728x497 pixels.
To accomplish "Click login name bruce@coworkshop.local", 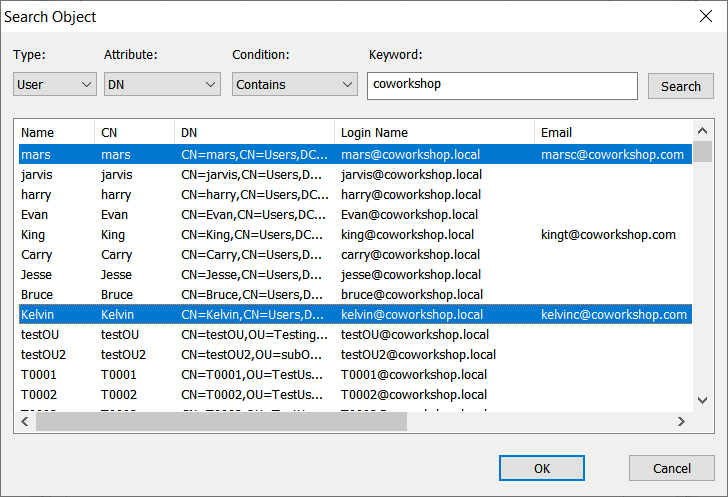I will point(412,294).
